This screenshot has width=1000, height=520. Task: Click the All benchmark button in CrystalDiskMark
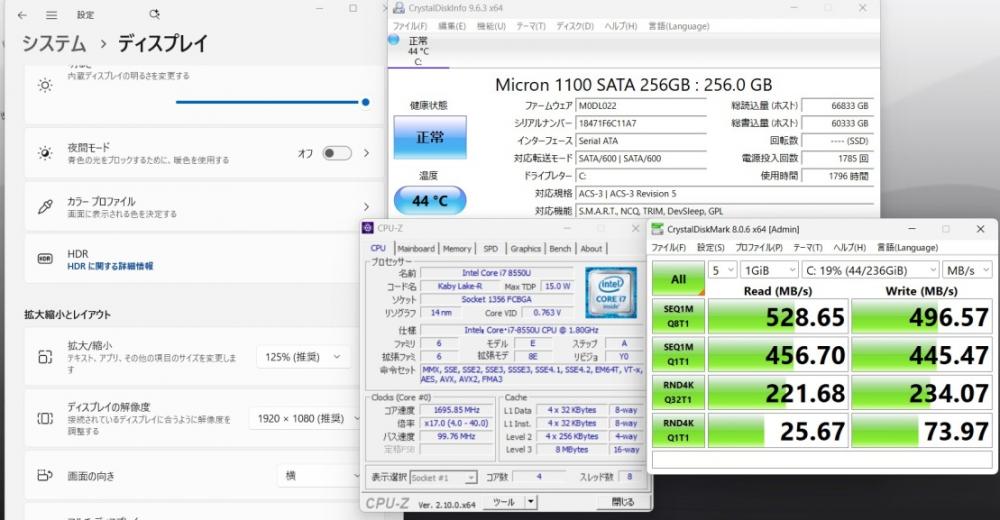[x=678, y=279]
